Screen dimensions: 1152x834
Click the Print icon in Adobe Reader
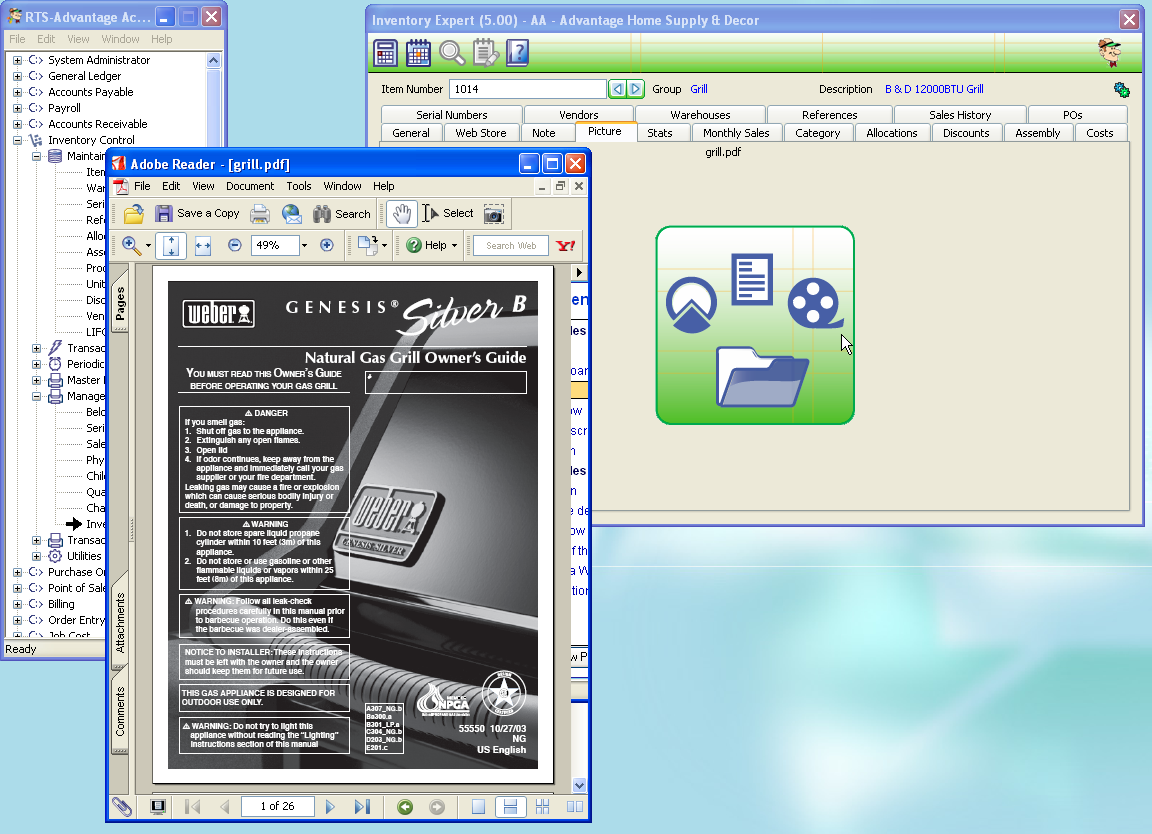coord(259,214)
